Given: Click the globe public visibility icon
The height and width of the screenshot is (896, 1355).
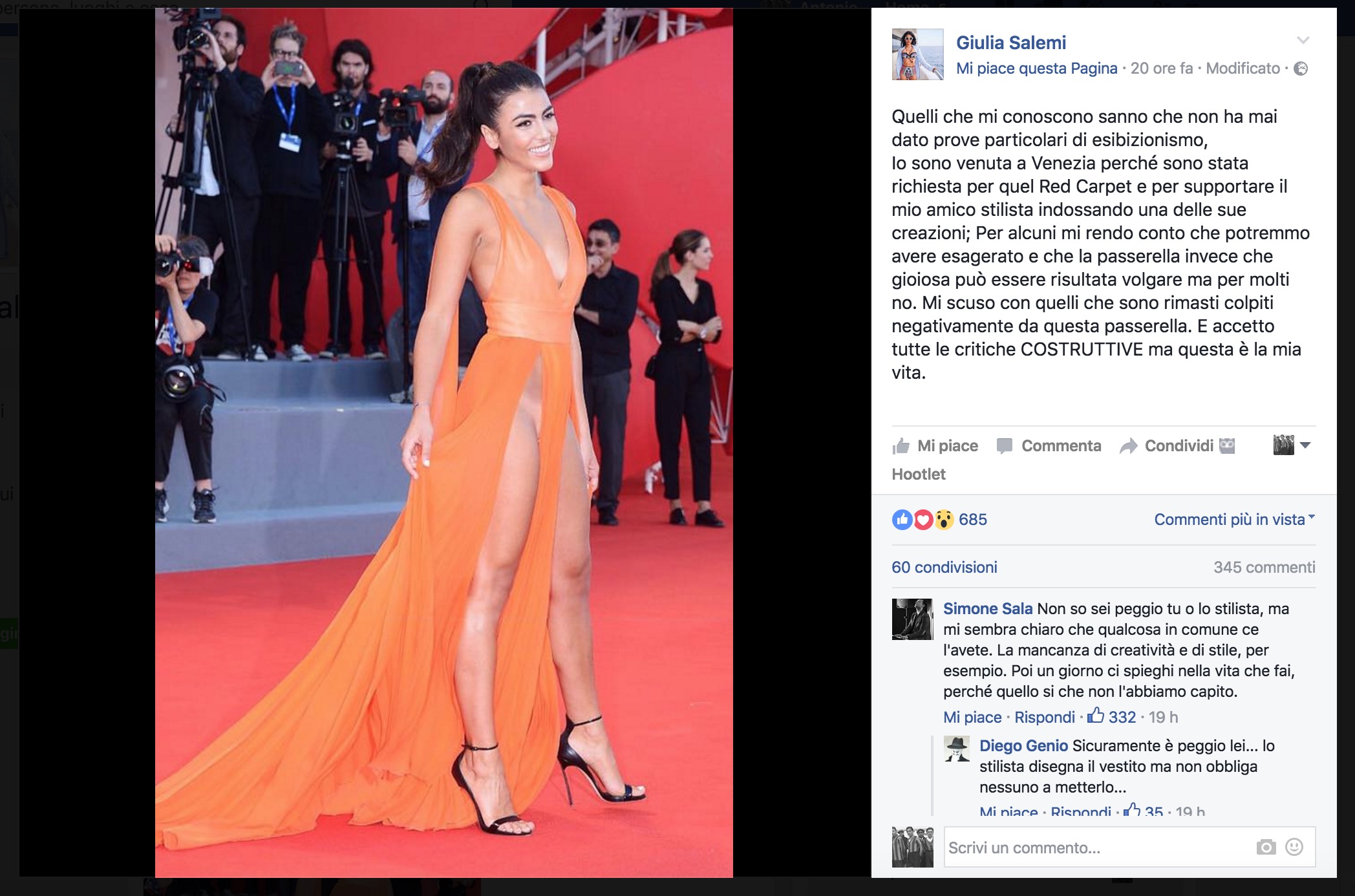Looking at the screenshot, I should pos(1301,69).
